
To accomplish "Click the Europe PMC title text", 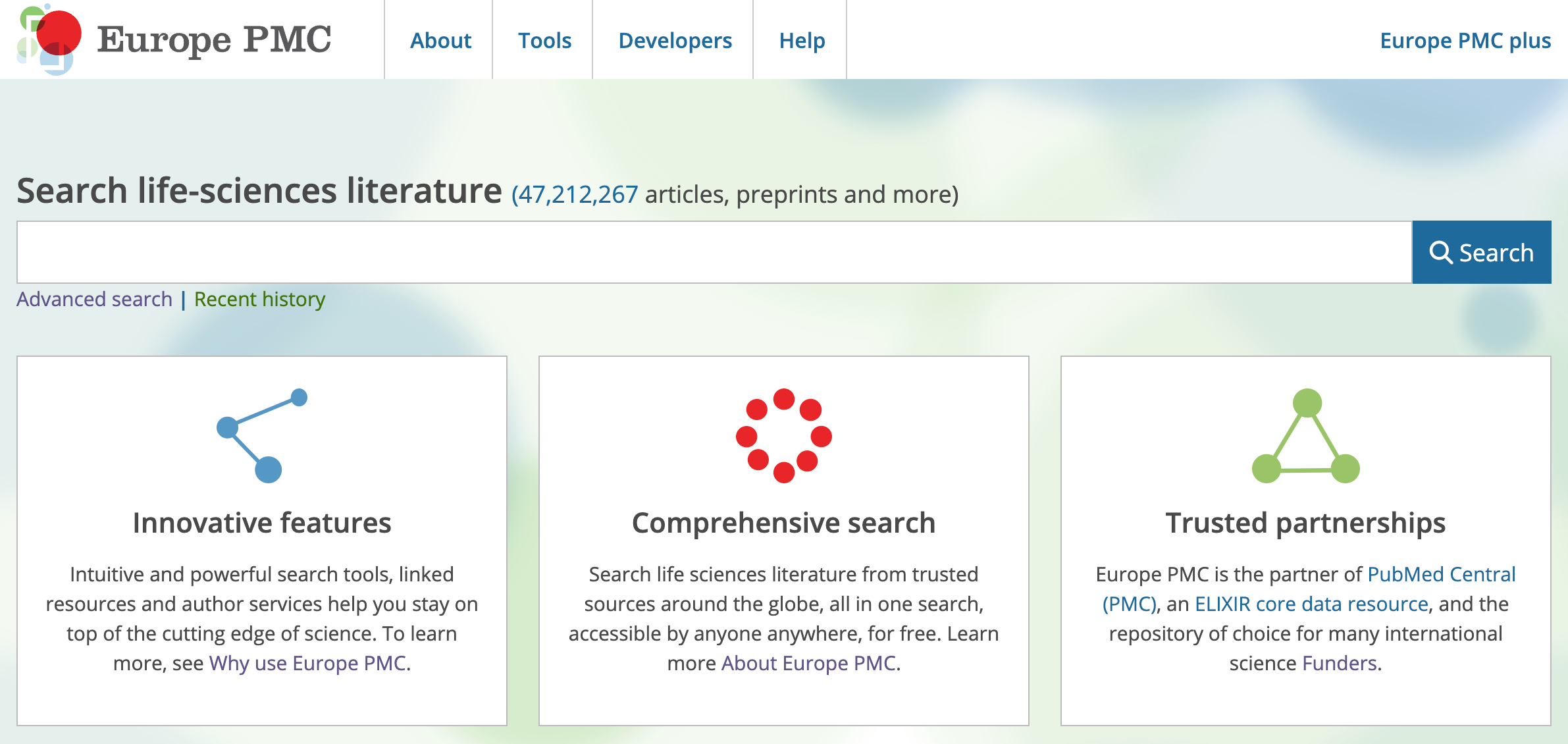I will (214, 41).
